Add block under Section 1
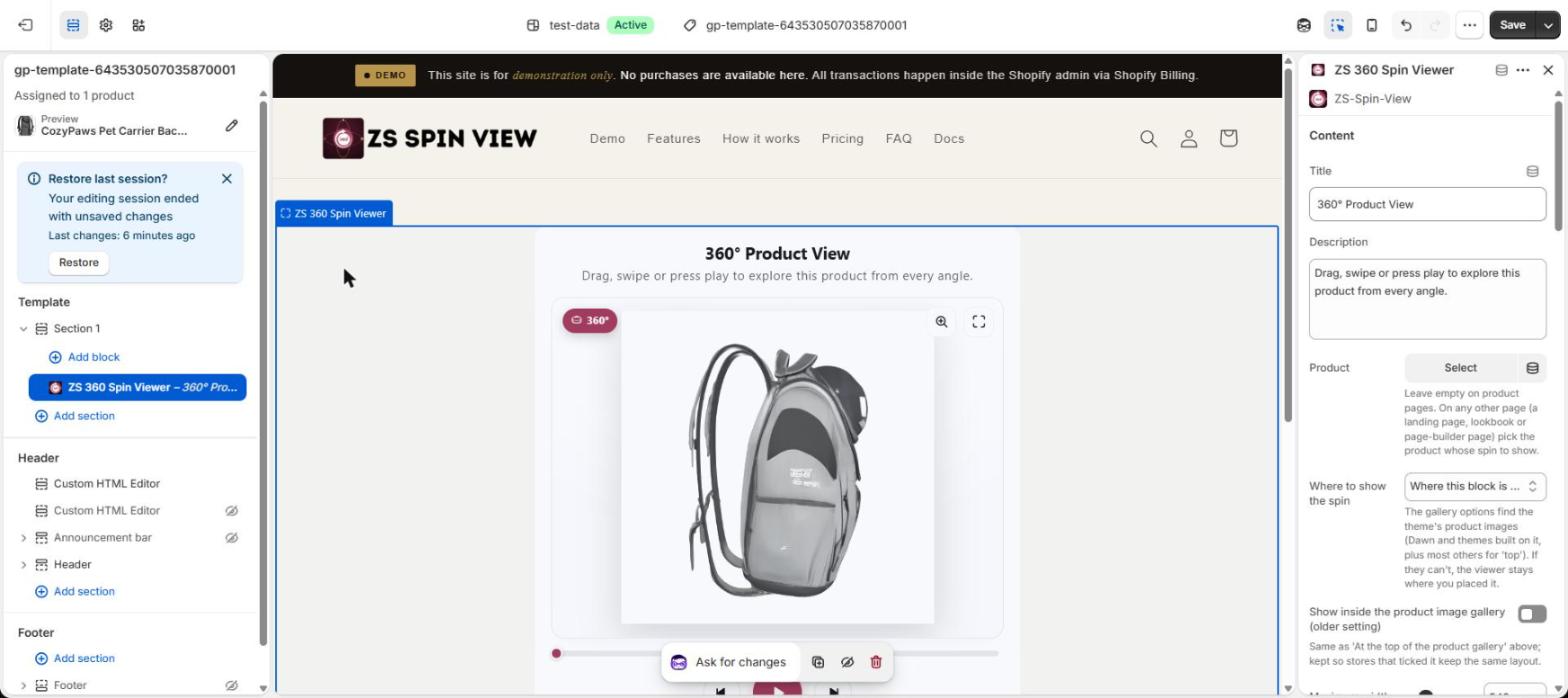Image resolution: width=1568 pixels, height=698 pixels. pos(84,357)
